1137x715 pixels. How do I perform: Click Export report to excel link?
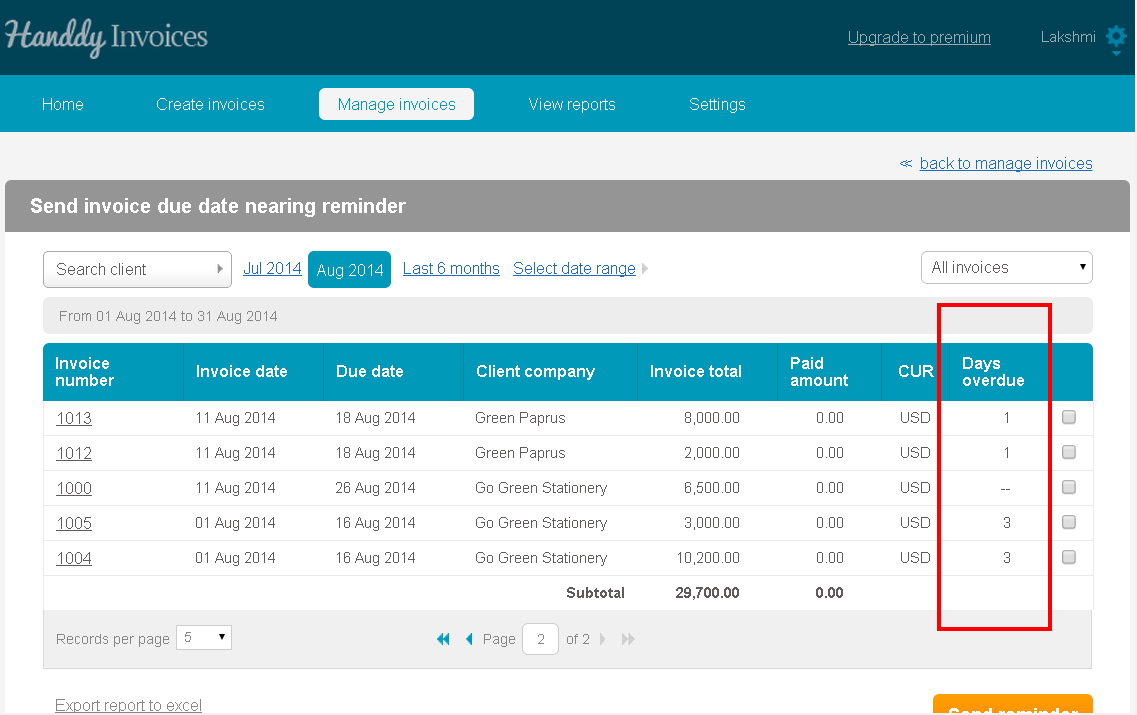128,705
